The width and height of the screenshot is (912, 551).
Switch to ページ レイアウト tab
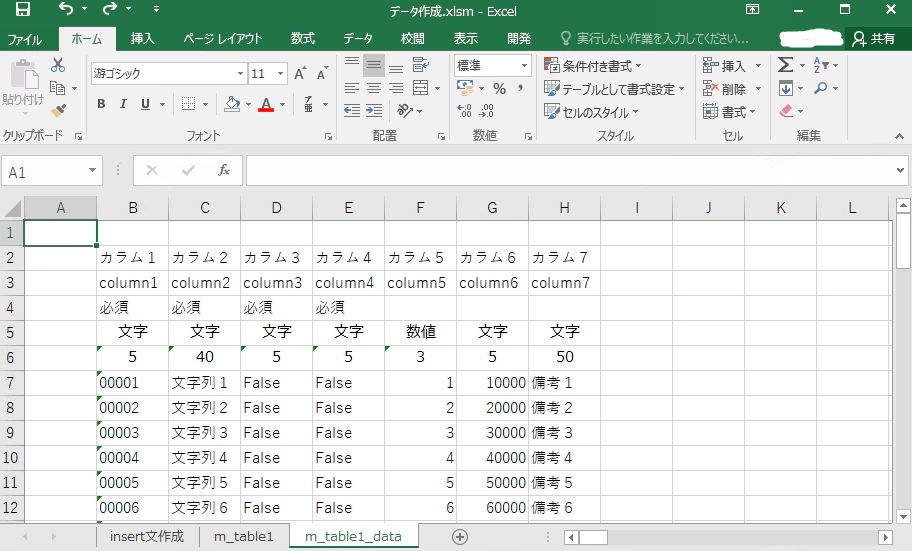point(223,39)
